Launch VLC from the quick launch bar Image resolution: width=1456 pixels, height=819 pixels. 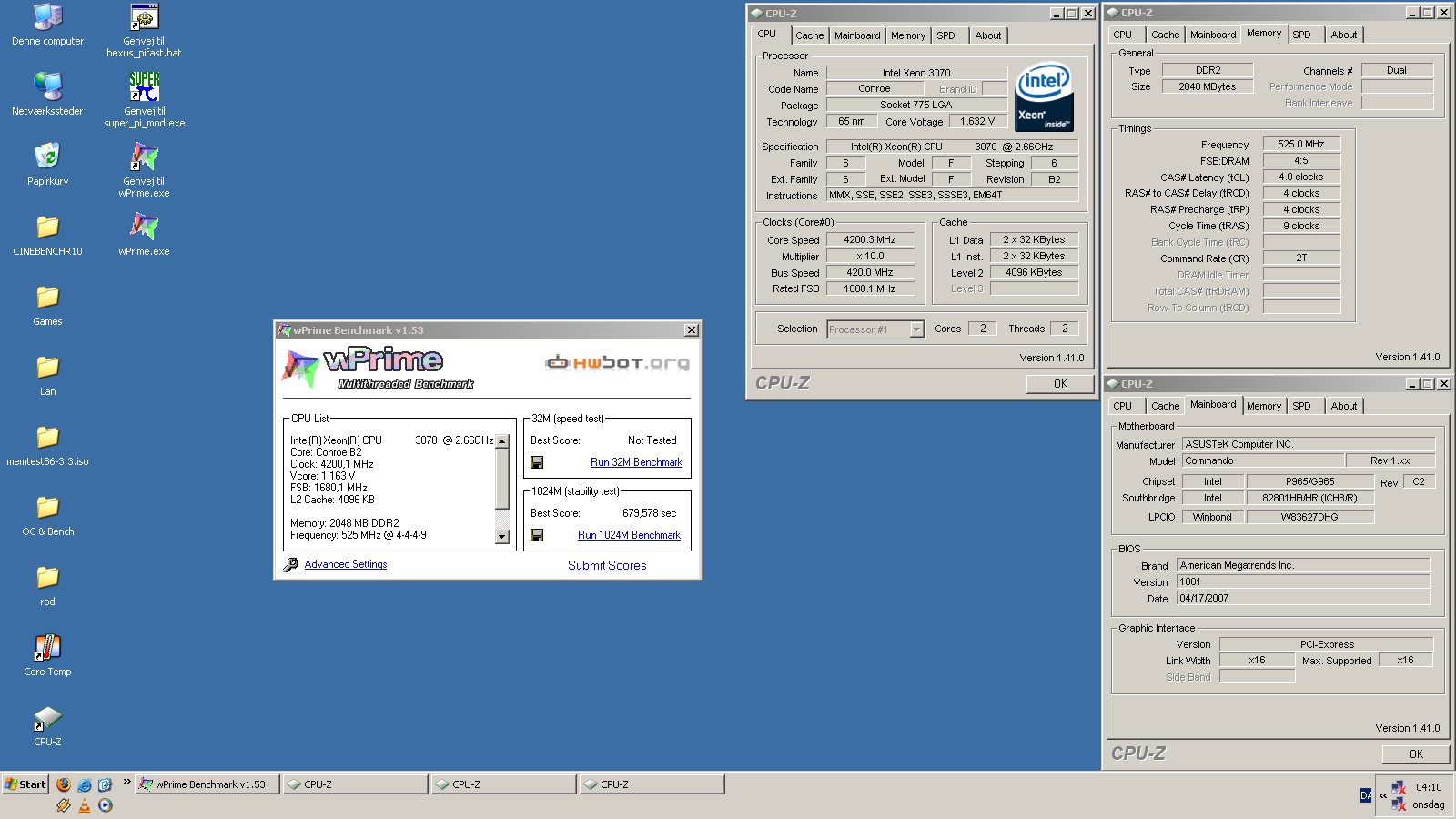tap(85, 805)
